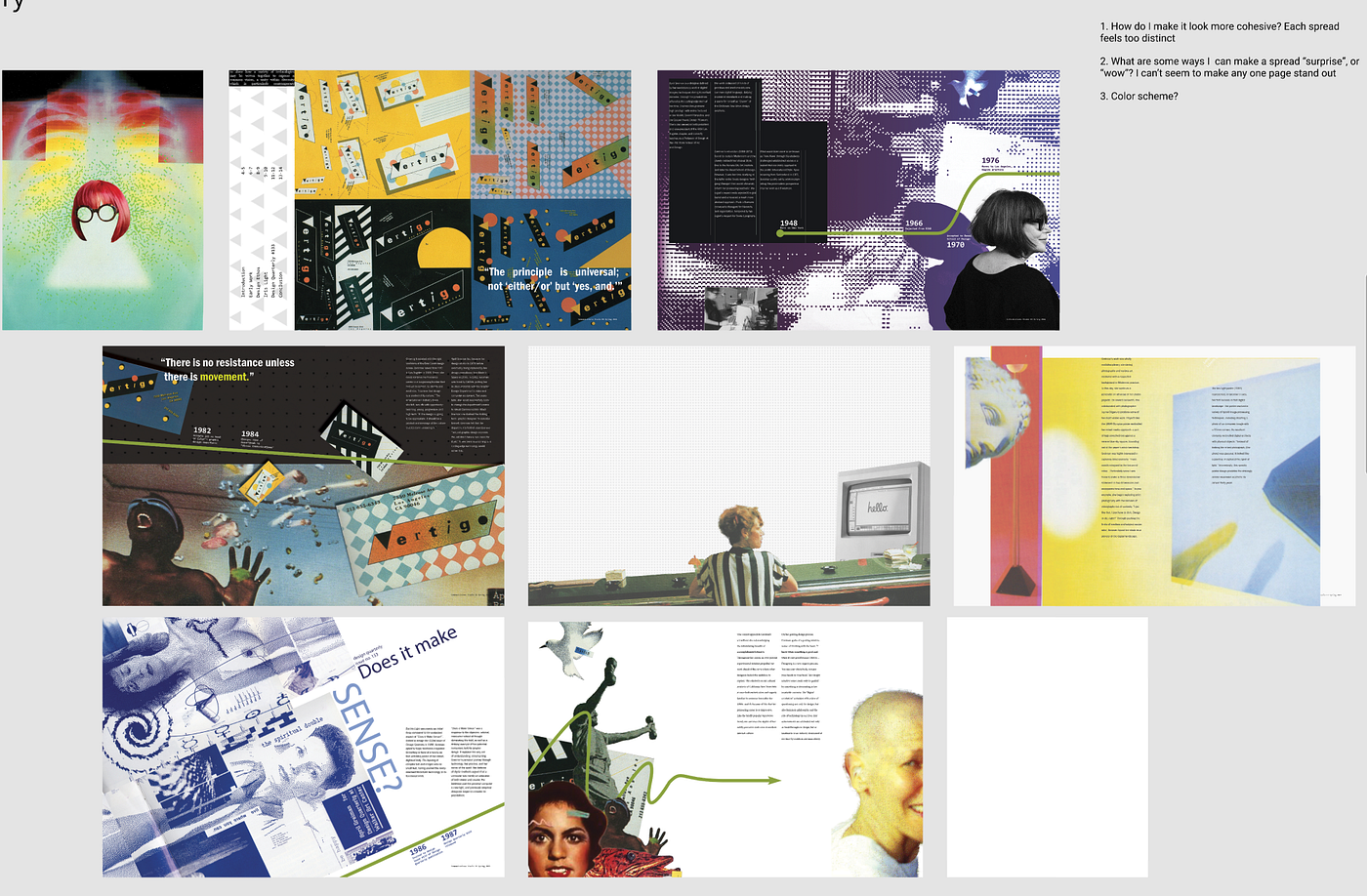Click the '3. Color scheme?' note

tap(1139, 97)
